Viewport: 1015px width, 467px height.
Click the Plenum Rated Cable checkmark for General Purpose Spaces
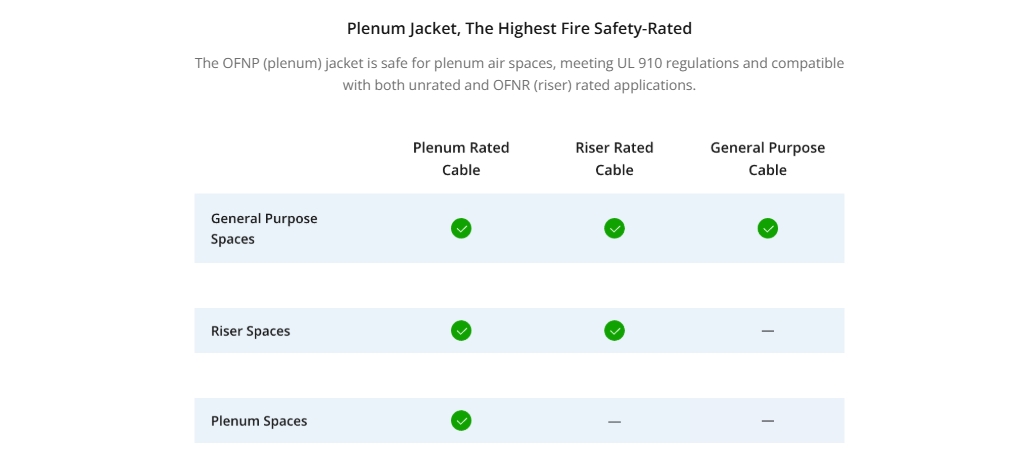[461, 228]
